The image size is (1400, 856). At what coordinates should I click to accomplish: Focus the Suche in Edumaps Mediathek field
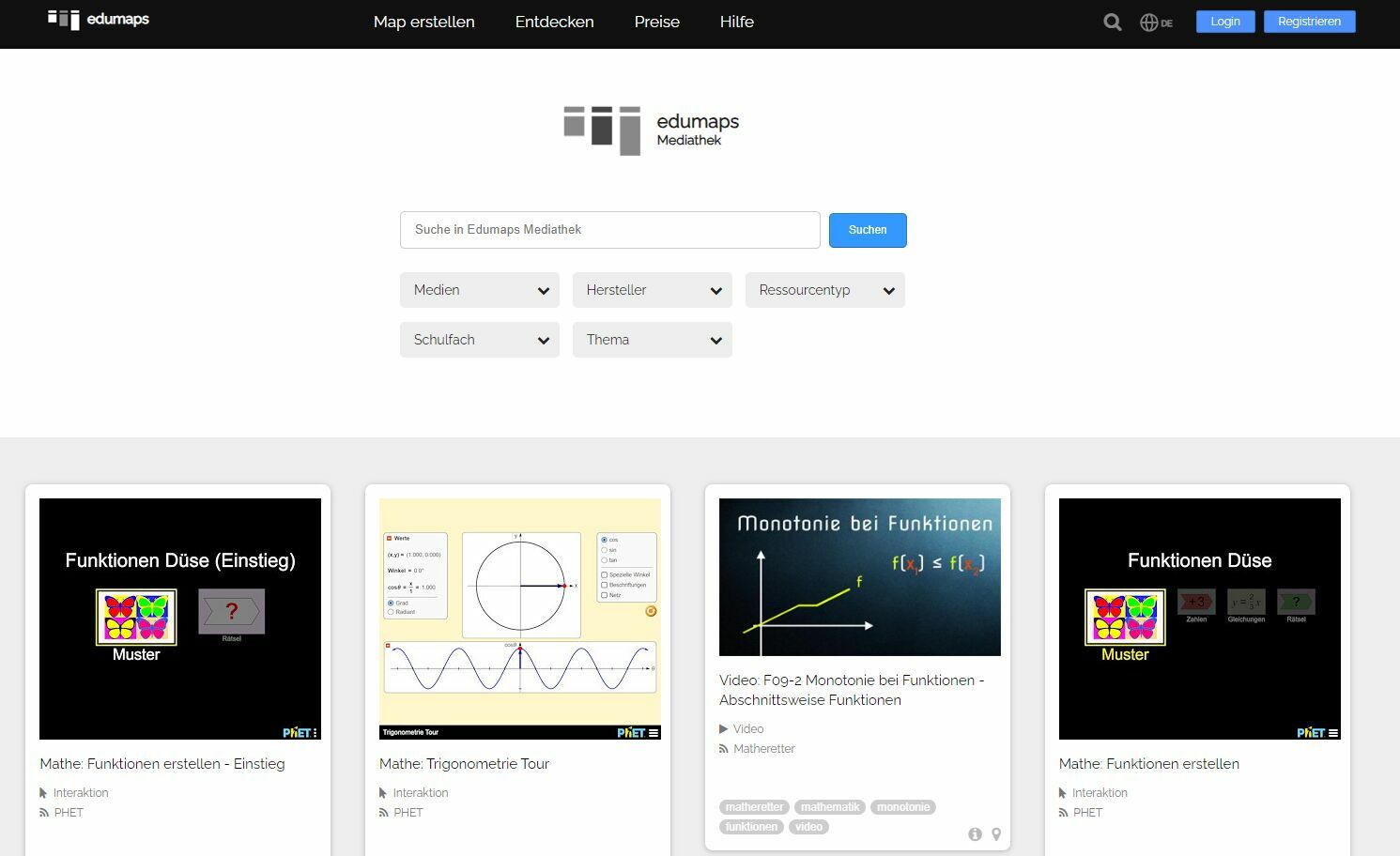610,230
